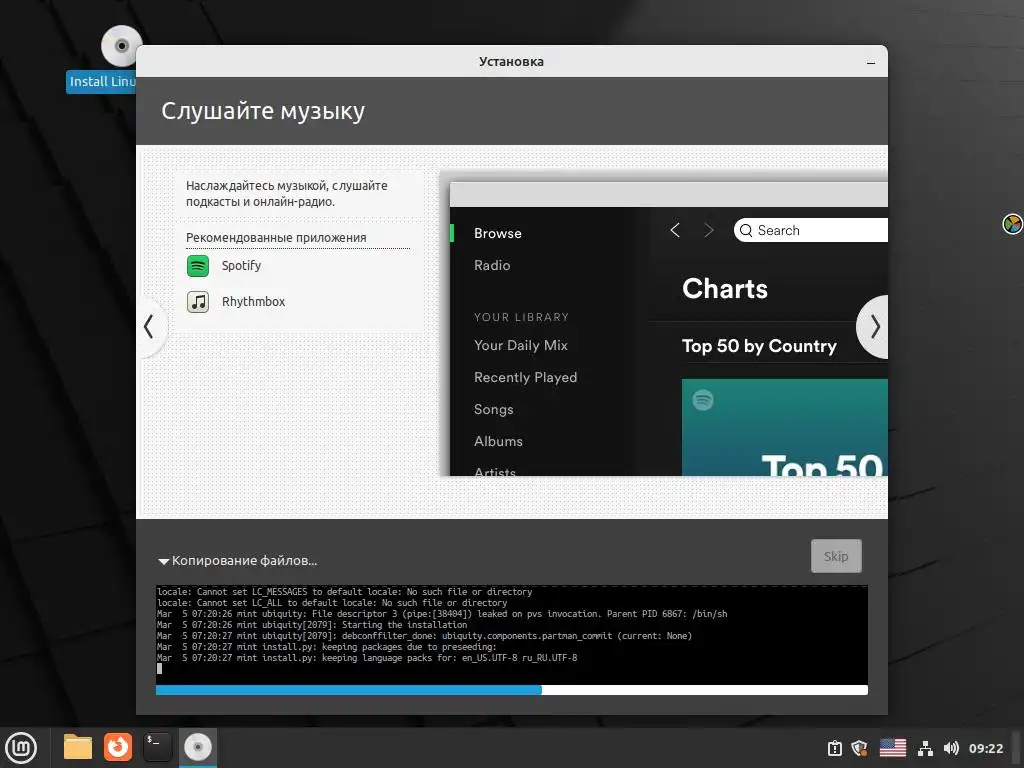Screen dimensions: 1024x768
Task: Open the clock showing 09:22
Action: pyautogui.click(x=985, y=748)
